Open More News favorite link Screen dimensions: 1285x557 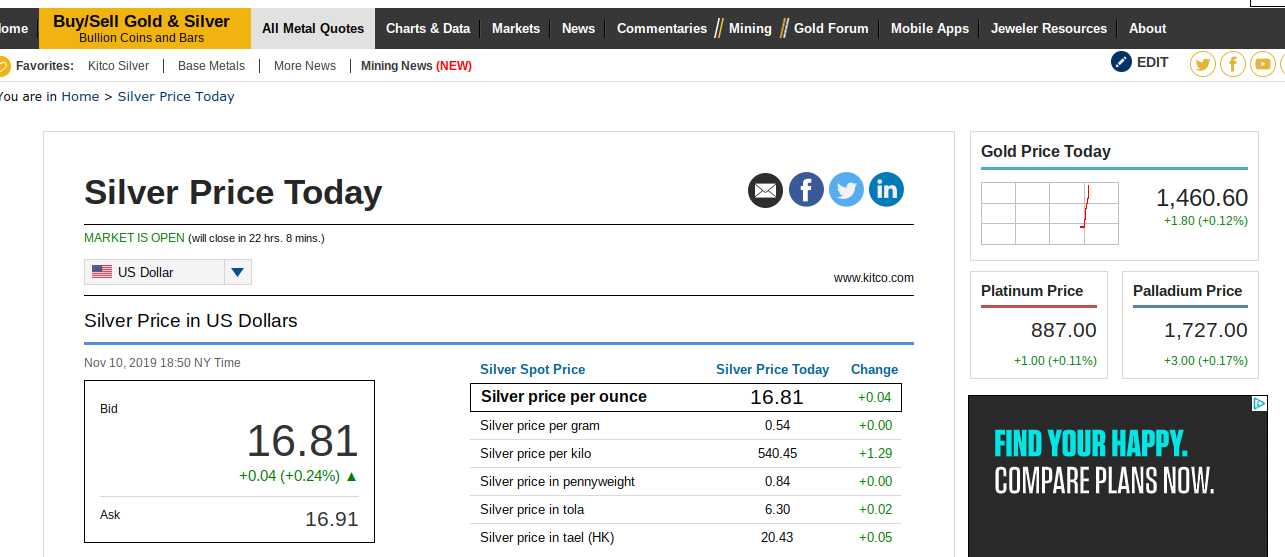tap(305, 66)
